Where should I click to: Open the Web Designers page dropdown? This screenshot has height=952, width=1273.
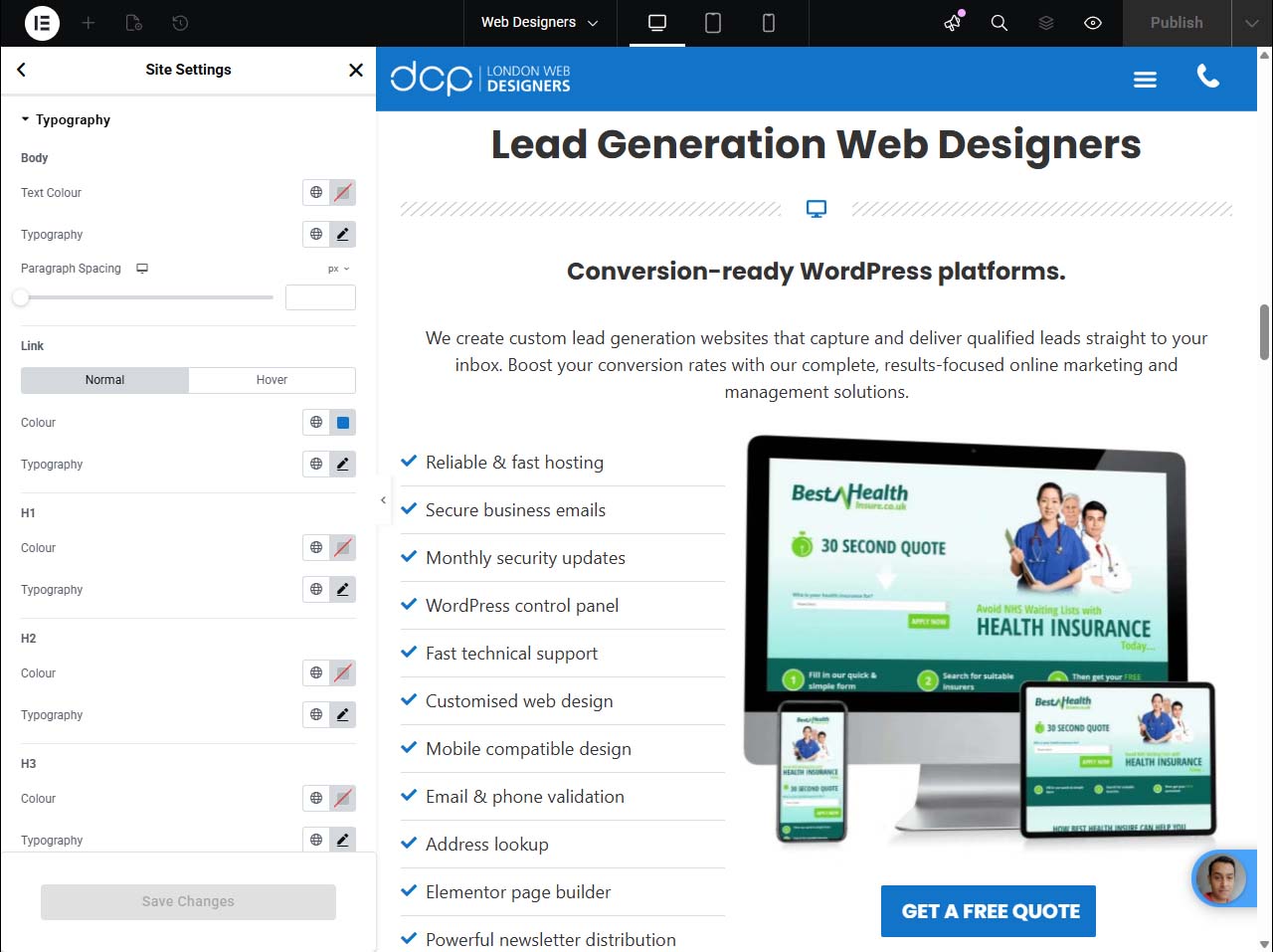coord(540,23)
